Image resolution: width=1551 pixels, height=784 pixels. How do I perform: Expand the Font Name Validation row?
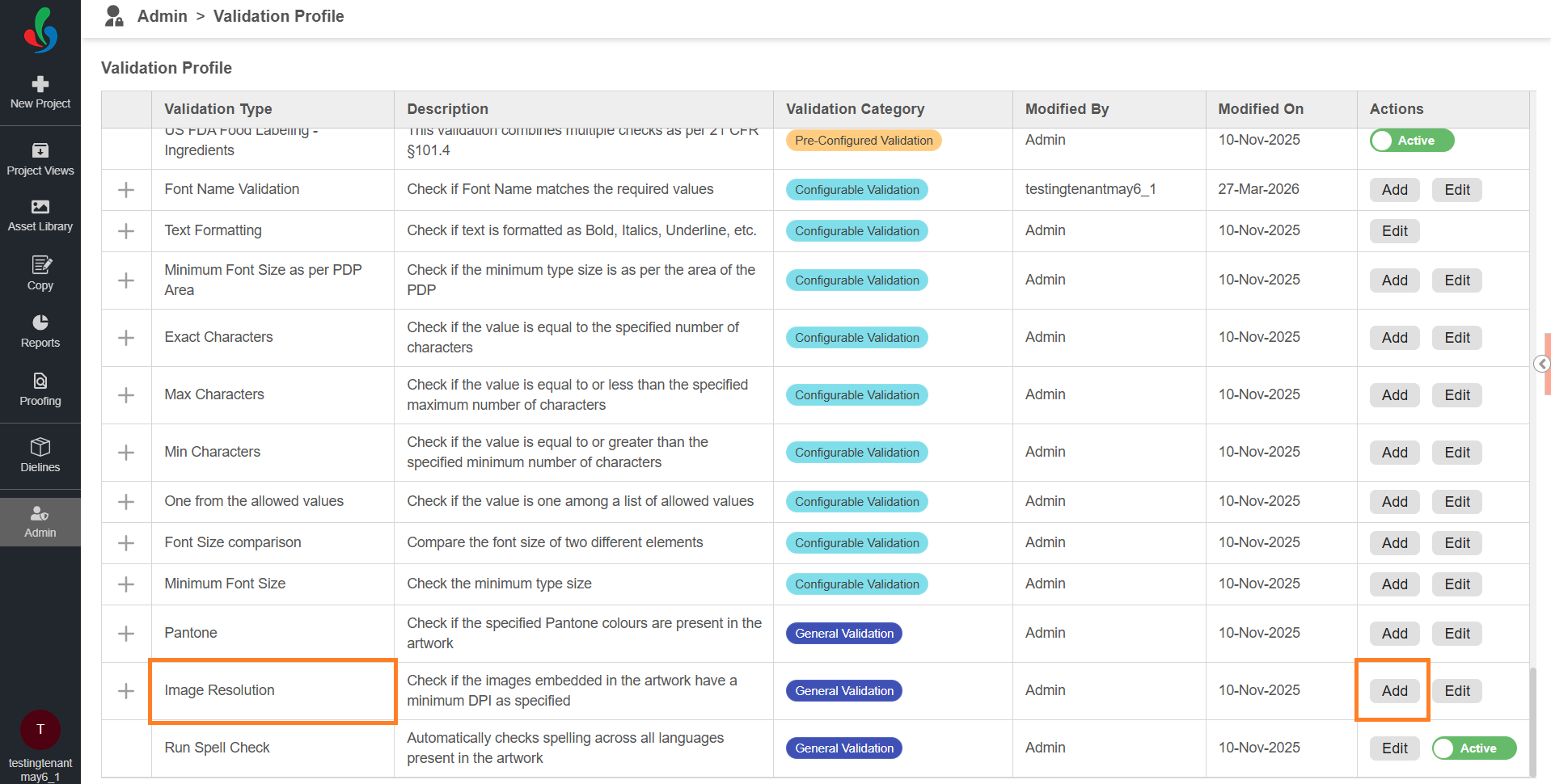(126, 190)
